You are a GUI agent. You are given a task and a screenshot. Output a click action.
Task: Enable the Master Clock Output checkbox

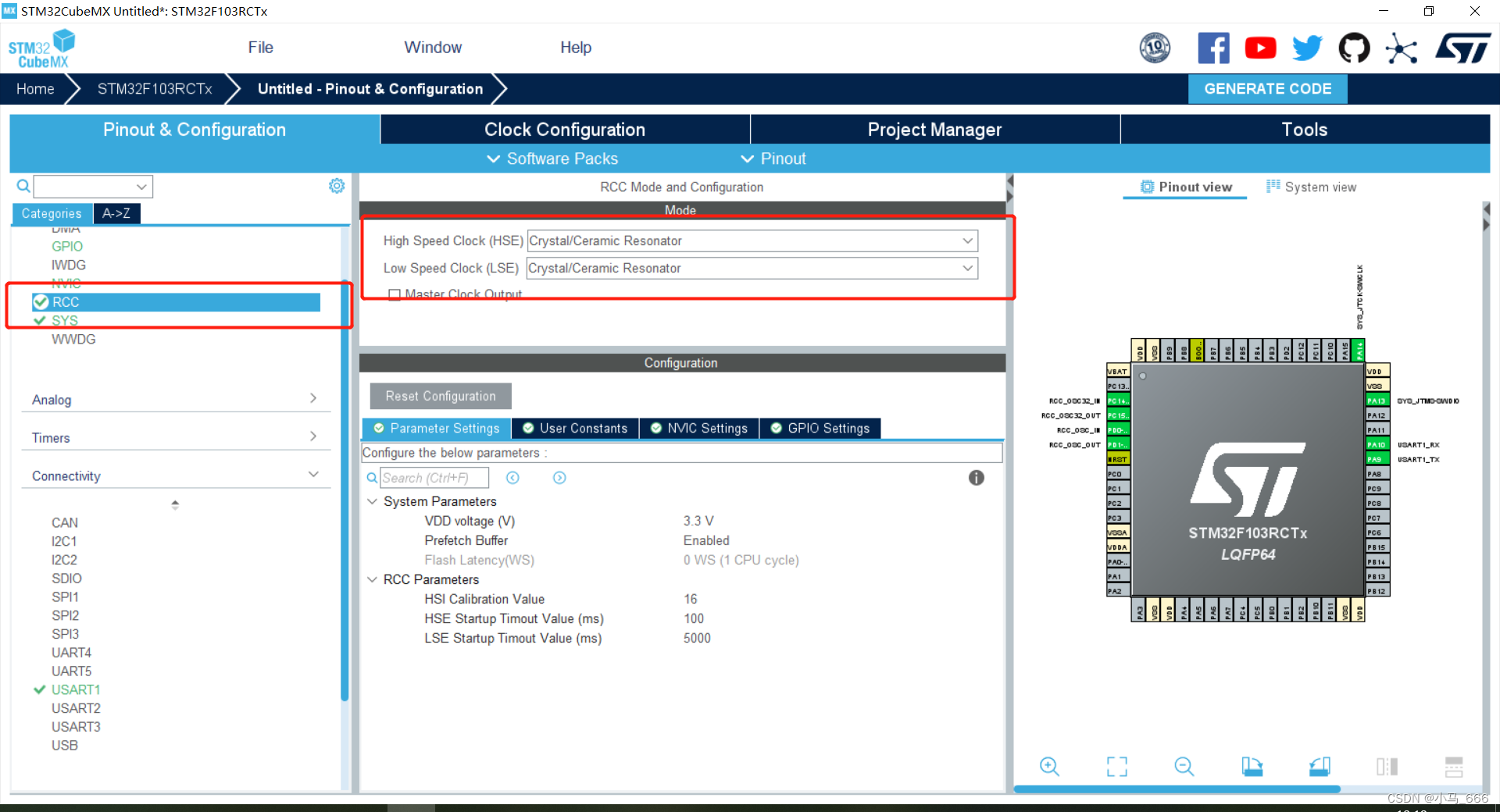(395, 294)
